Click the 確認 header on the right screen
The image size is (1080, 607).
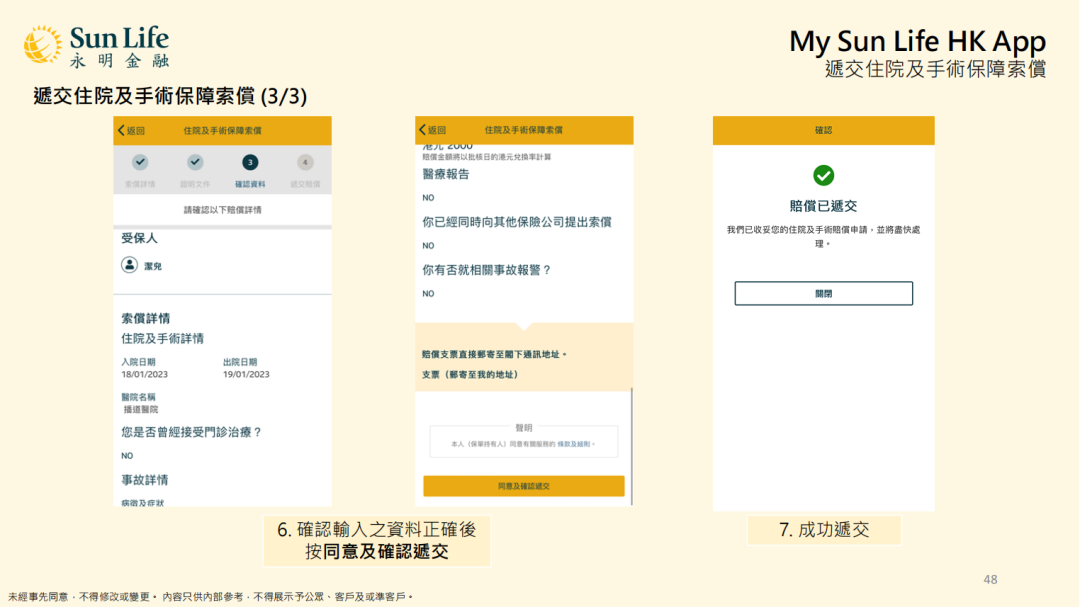[x=823, y=130]
